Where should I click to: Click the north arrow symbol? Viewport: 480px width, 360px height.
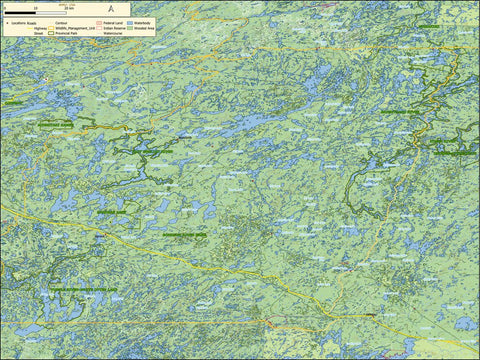[111, 9]
